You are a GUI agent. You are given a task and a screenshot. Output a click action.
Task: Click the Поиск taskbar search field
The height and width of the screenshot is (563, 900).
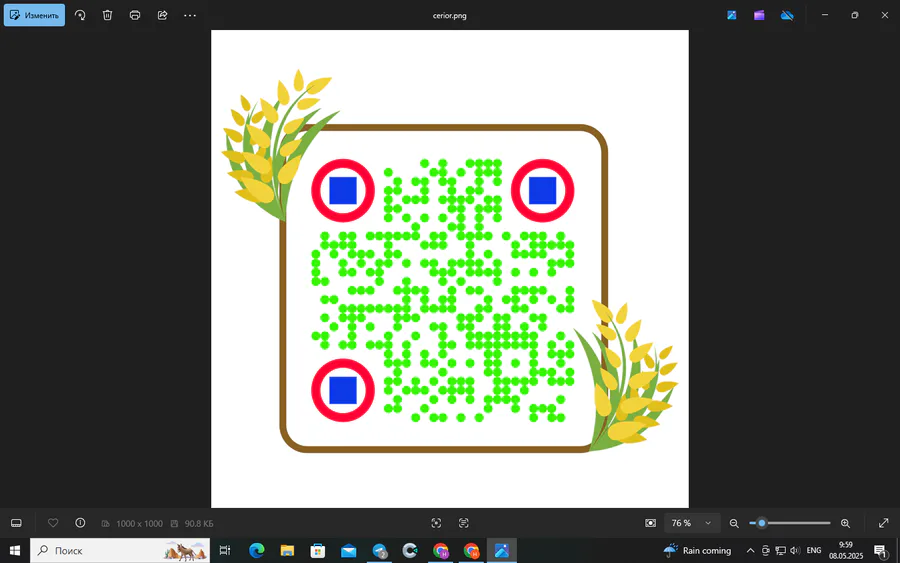point(120,550)
